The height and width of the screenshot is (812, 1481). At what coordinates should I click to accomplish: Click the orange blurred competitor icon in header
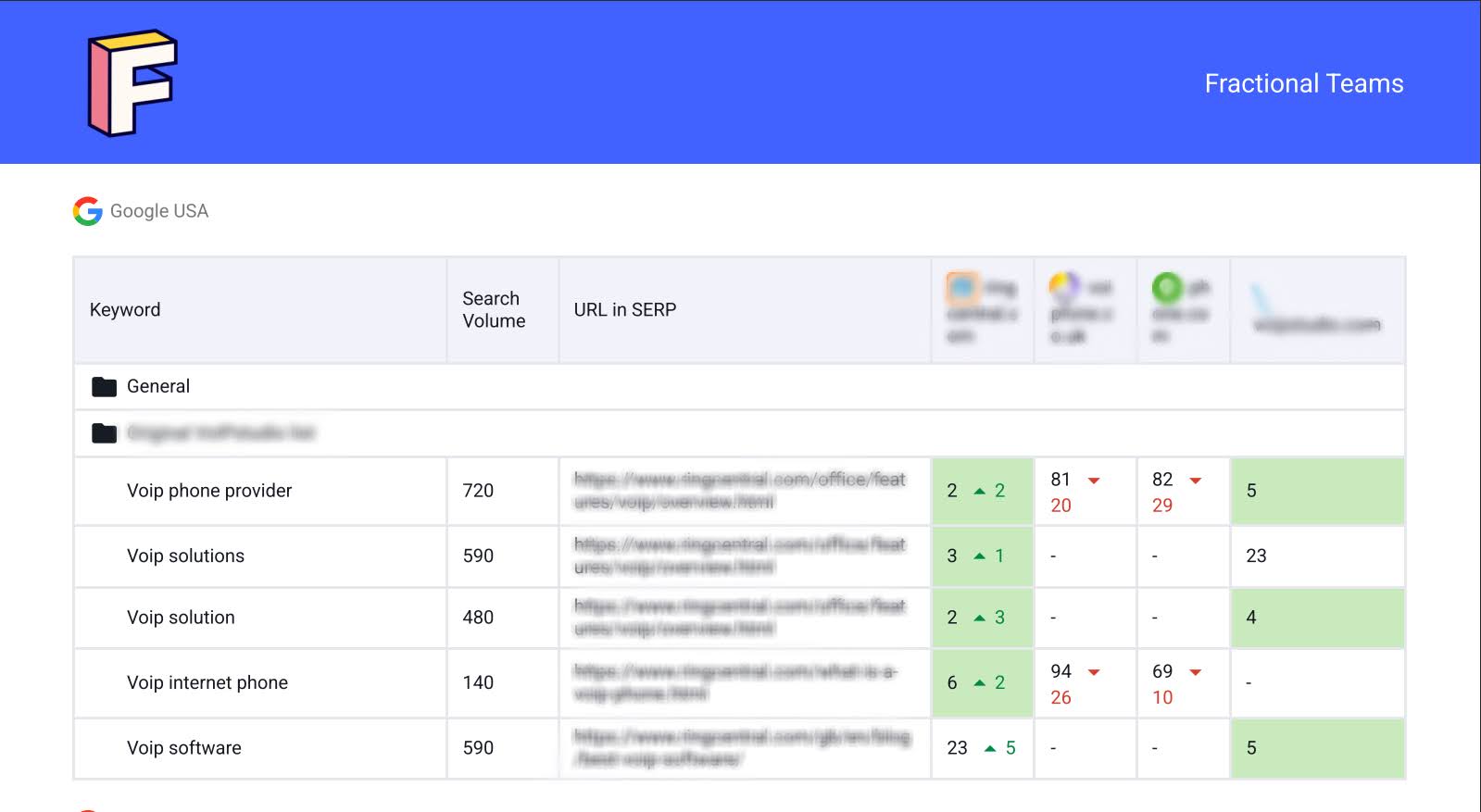point(961,287)
